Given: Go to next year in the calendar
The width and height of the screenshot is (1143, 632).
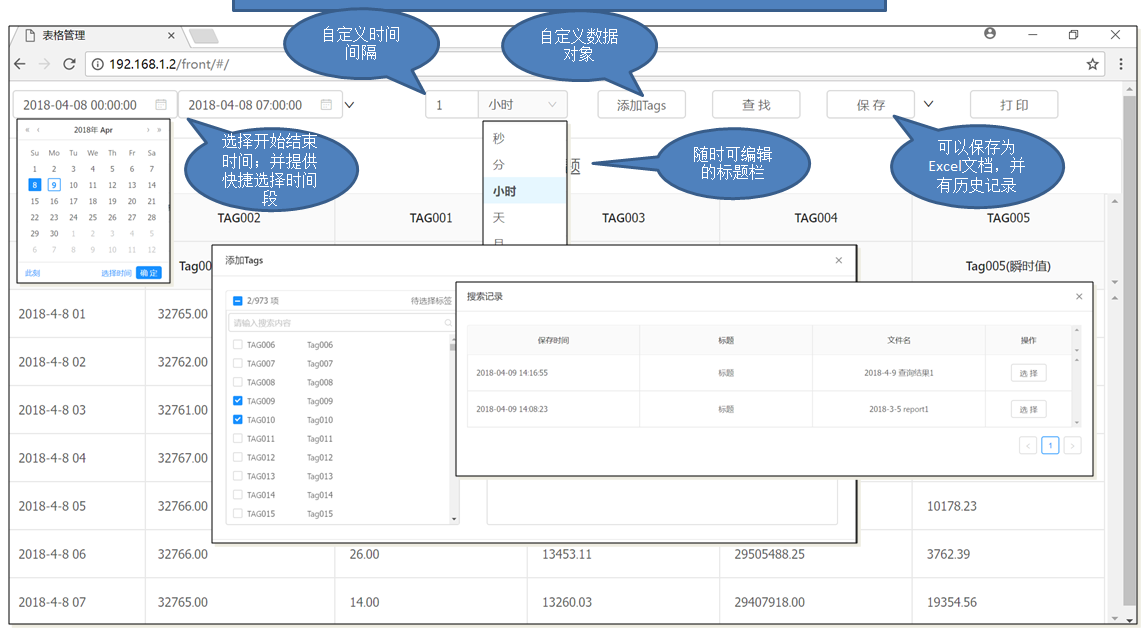Looking at the screenshot, I should click(x=159, y=130).
